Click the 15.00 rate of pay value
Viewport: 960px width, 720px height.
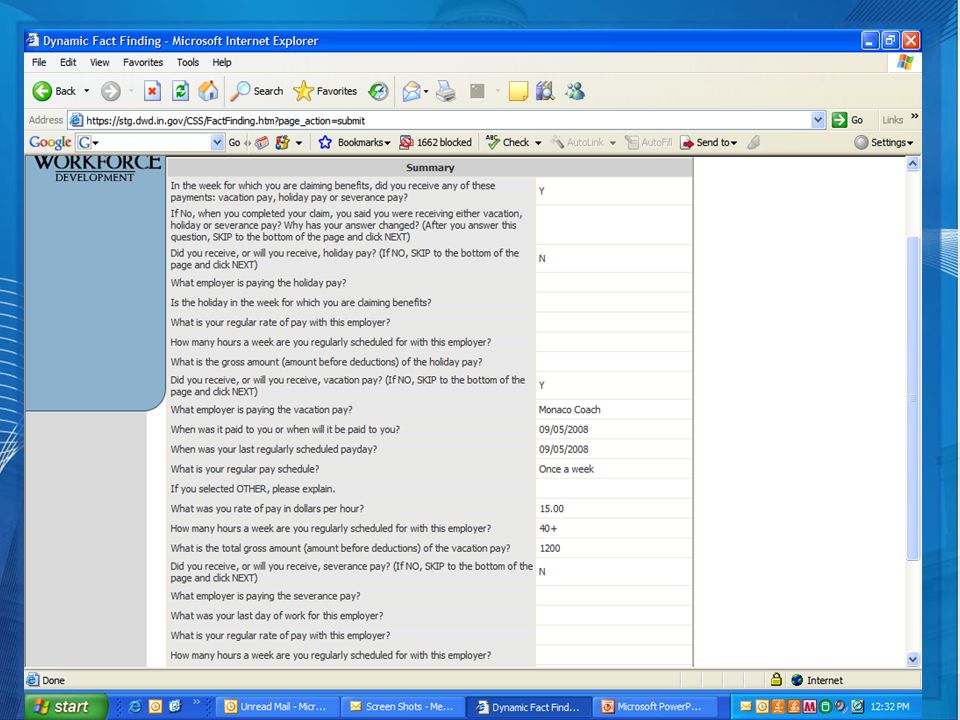point(552,509)
